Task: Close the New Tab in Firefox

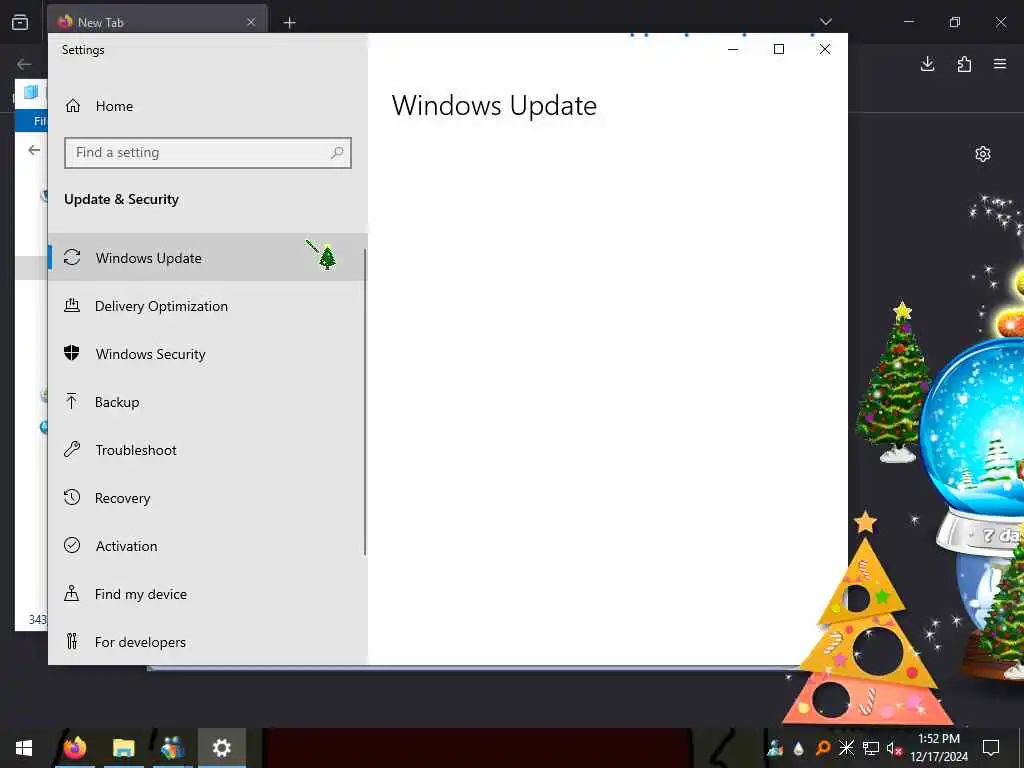Action: [x=251, y=22]
